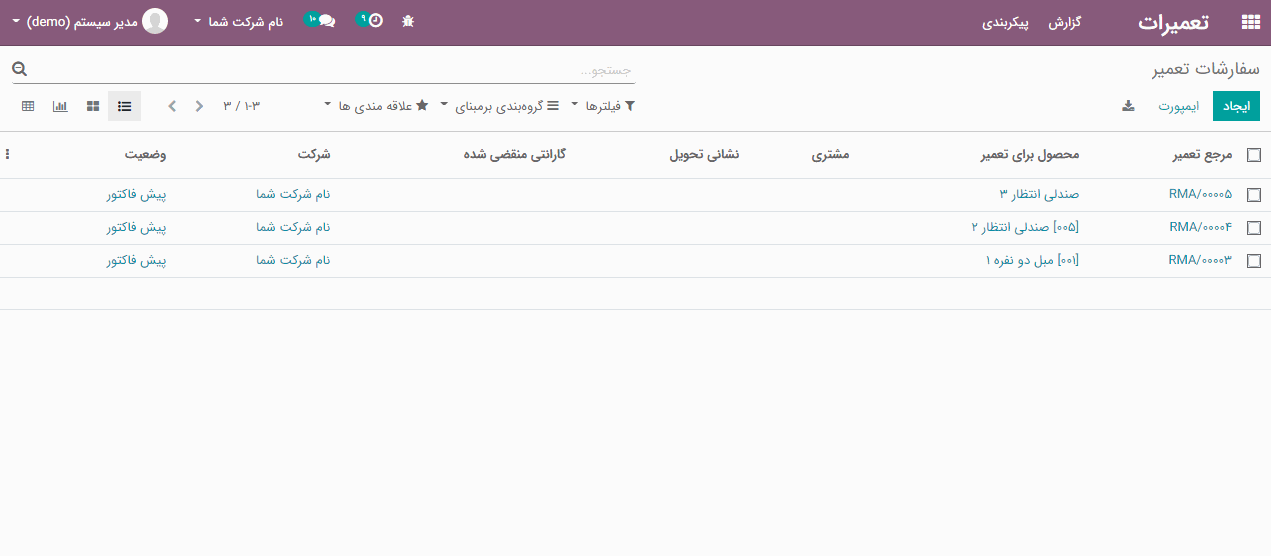The width and height of the screenshot is (1271, 556).
Task: Switch to kanban view icon
Action: coord(93,106)
